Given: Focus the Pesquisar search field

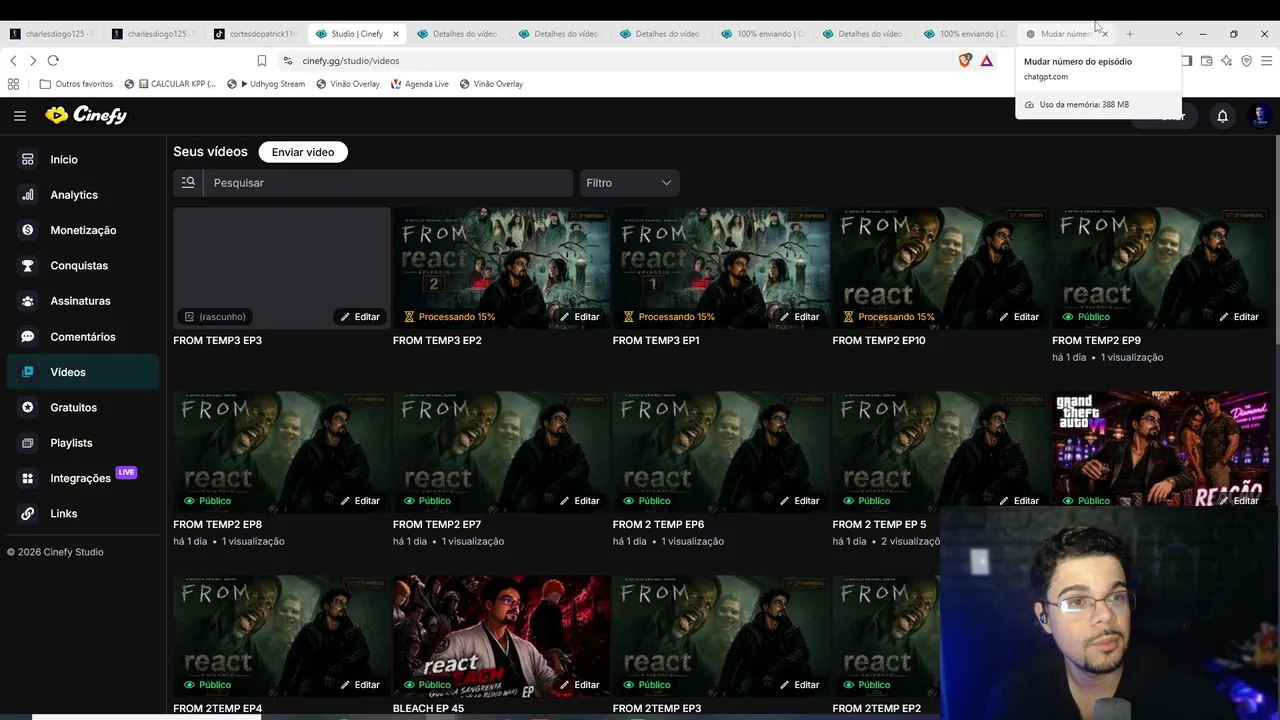Looking at the screenshot, I should click(387, 183).
